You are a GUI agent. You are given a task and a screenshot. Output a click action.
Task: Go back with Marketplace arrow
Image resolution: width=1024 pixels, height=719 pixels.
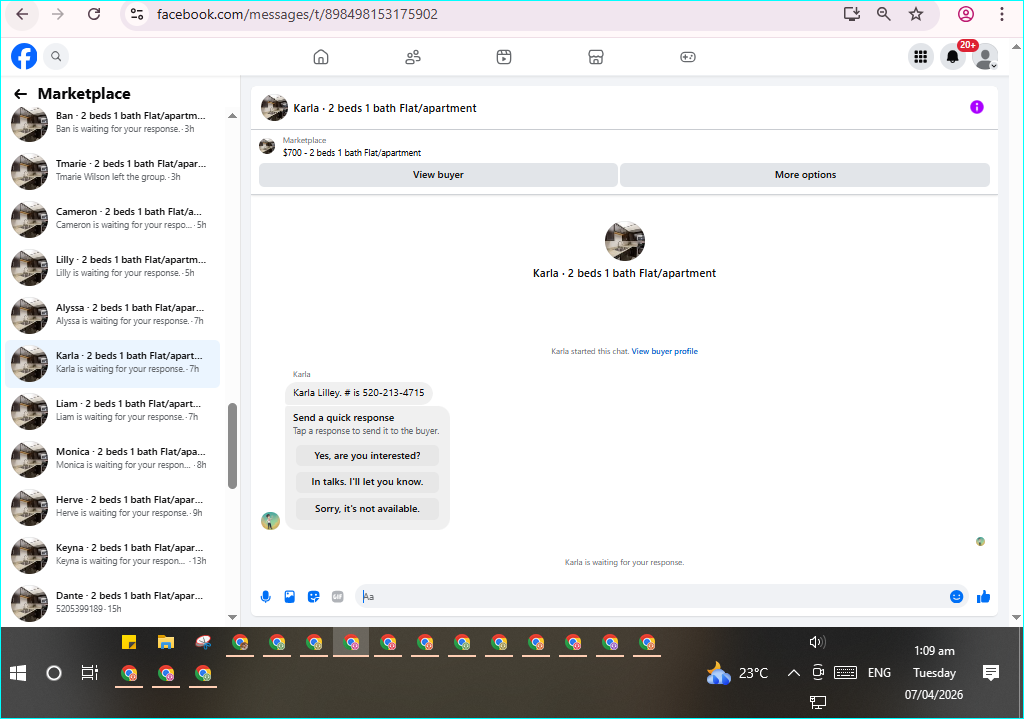[x=20, y=94]
